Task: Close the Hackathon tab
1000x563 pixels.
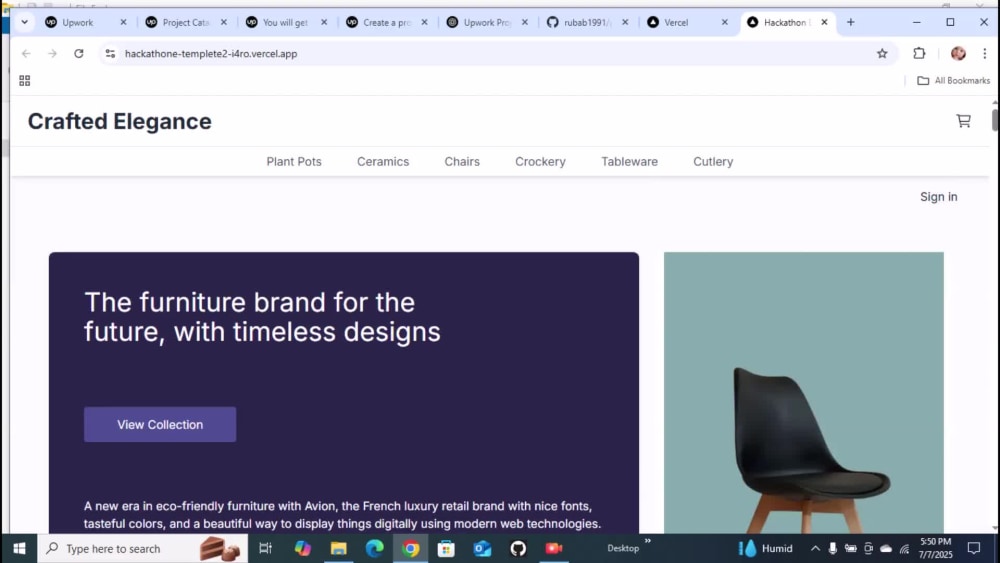Action: pos(824,22)
